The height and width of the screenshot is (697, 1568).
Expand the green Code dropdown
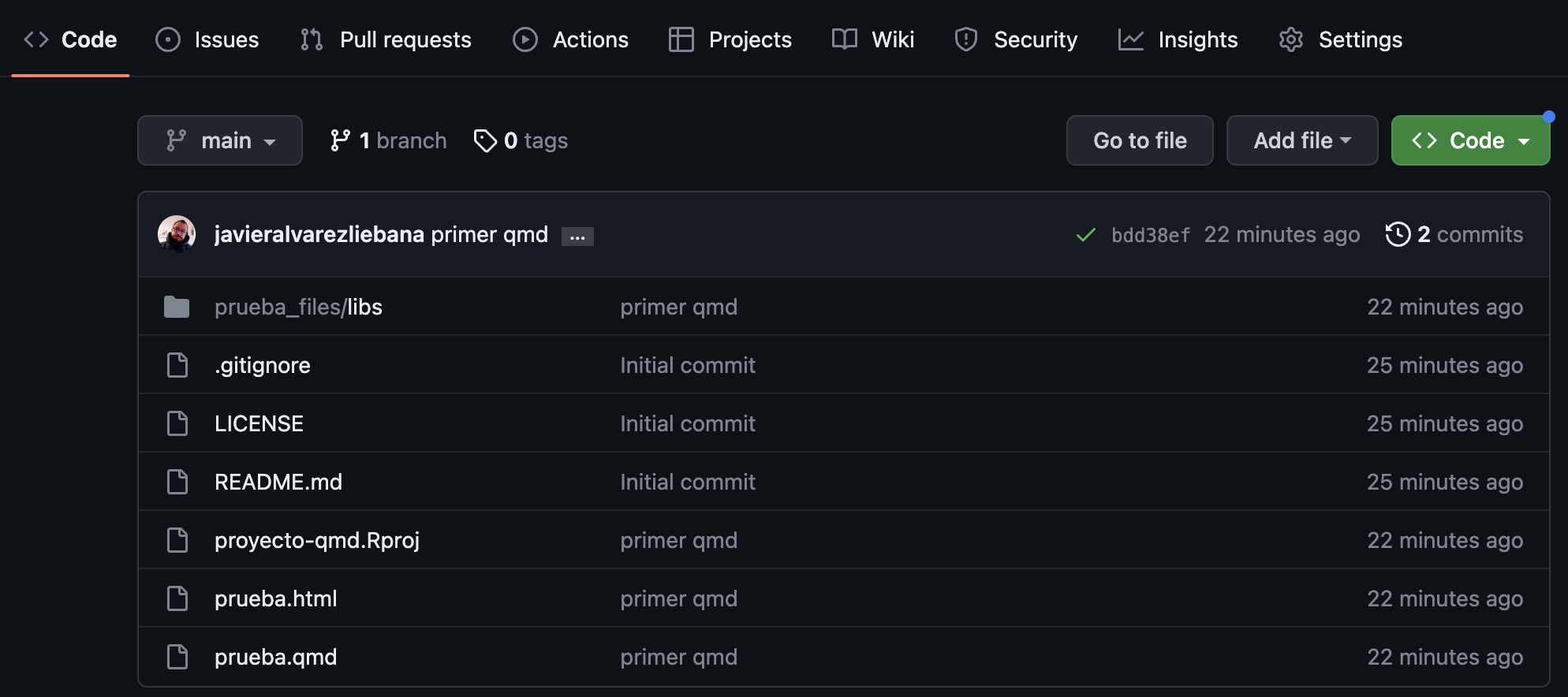[x=1470, y=140]
